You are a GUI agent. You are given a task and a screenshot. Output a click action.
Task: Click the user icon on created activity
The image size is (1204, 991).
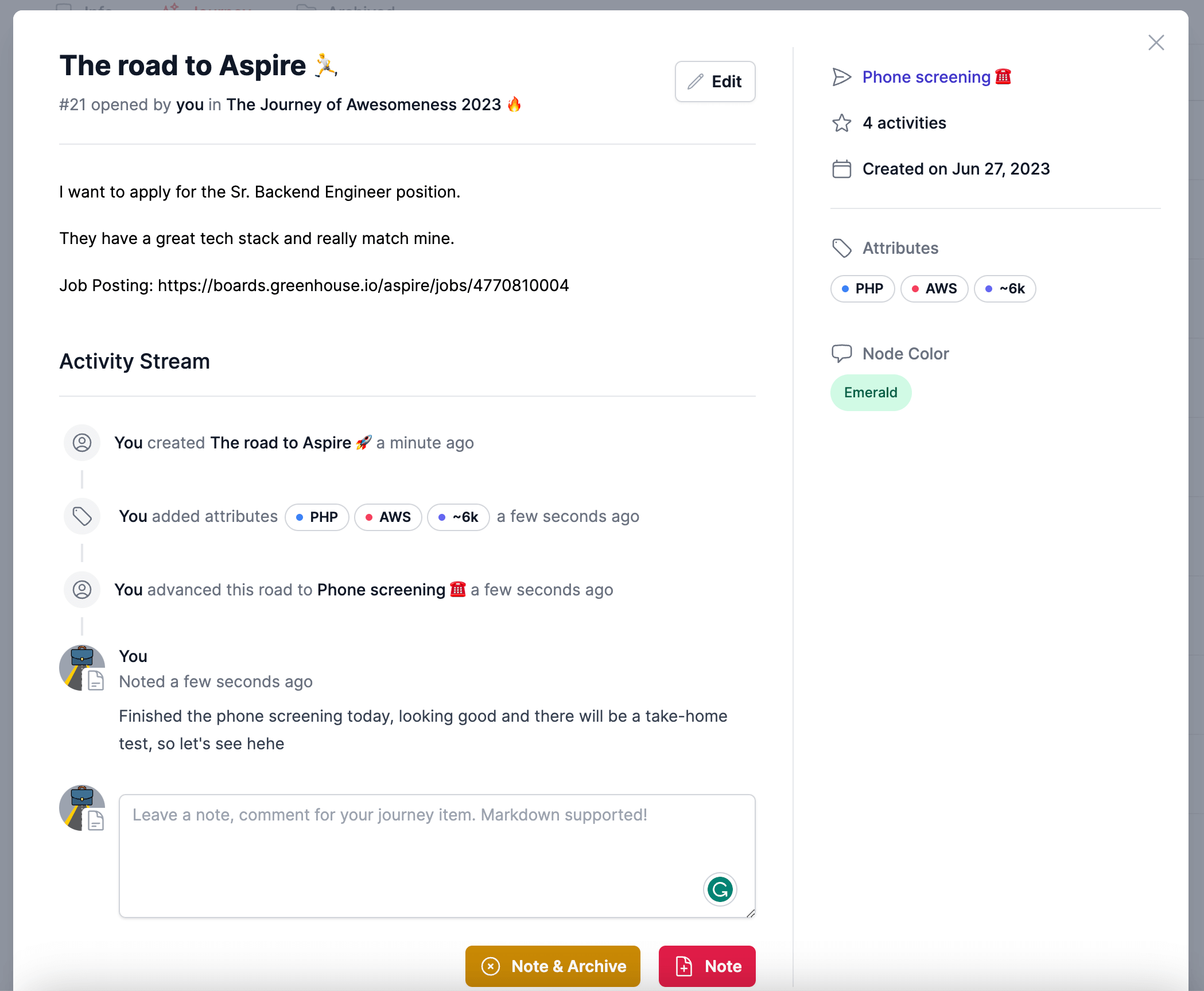(x=82, y=443)
